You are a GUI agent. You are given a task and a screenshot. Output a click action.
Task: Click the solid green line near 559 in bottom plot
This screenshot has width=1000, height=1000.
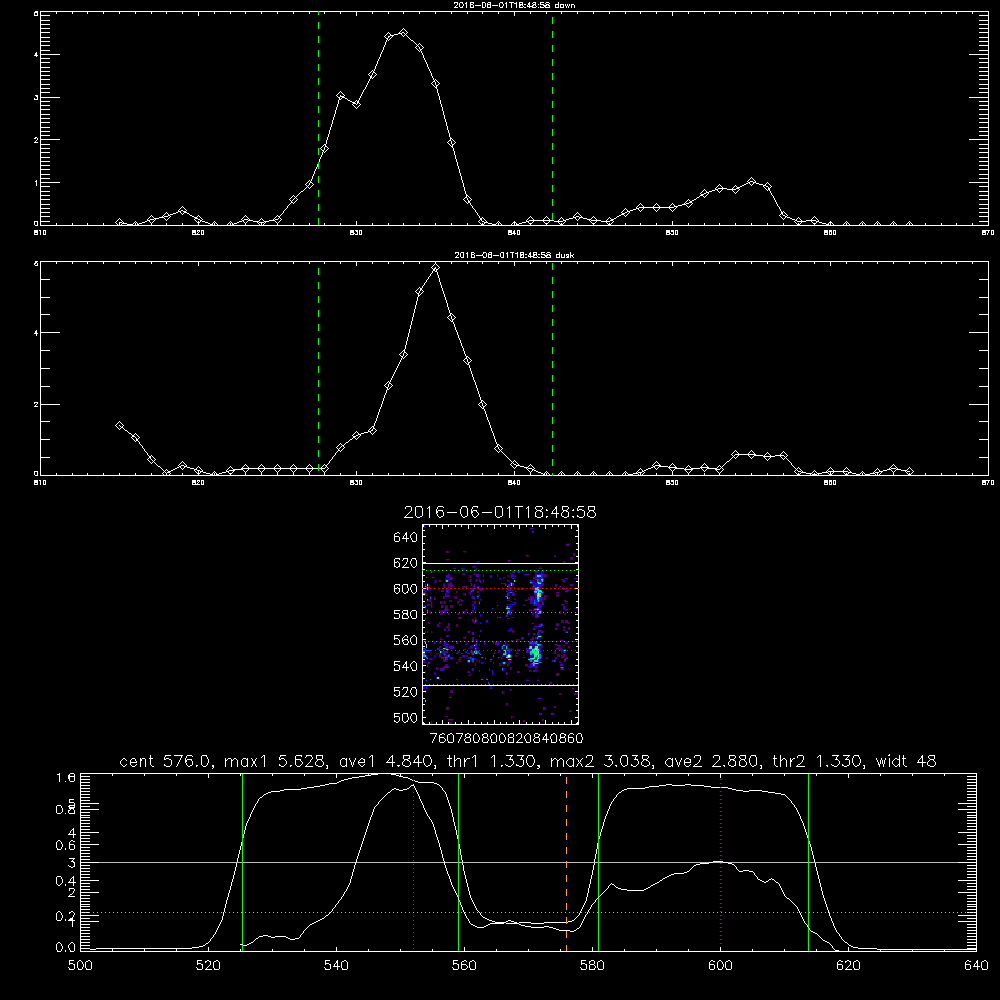point(459,861)
